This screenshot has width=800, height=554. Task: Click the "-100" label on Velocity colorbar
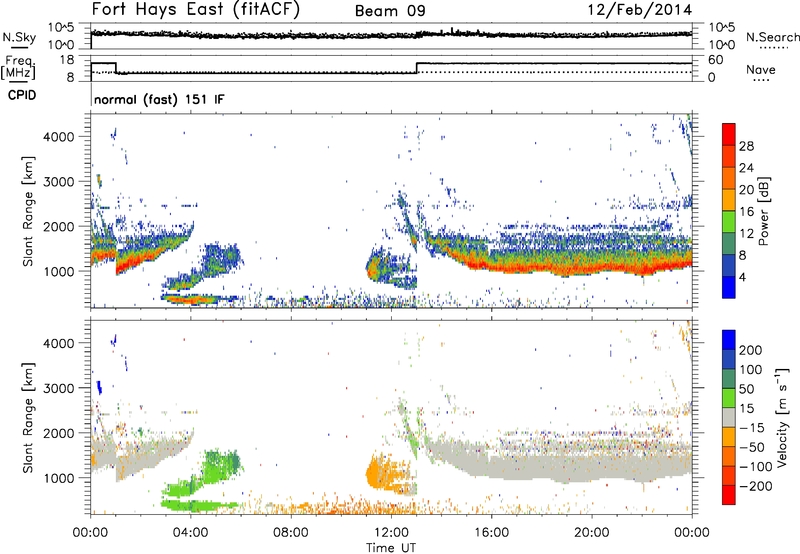(756, 467)
